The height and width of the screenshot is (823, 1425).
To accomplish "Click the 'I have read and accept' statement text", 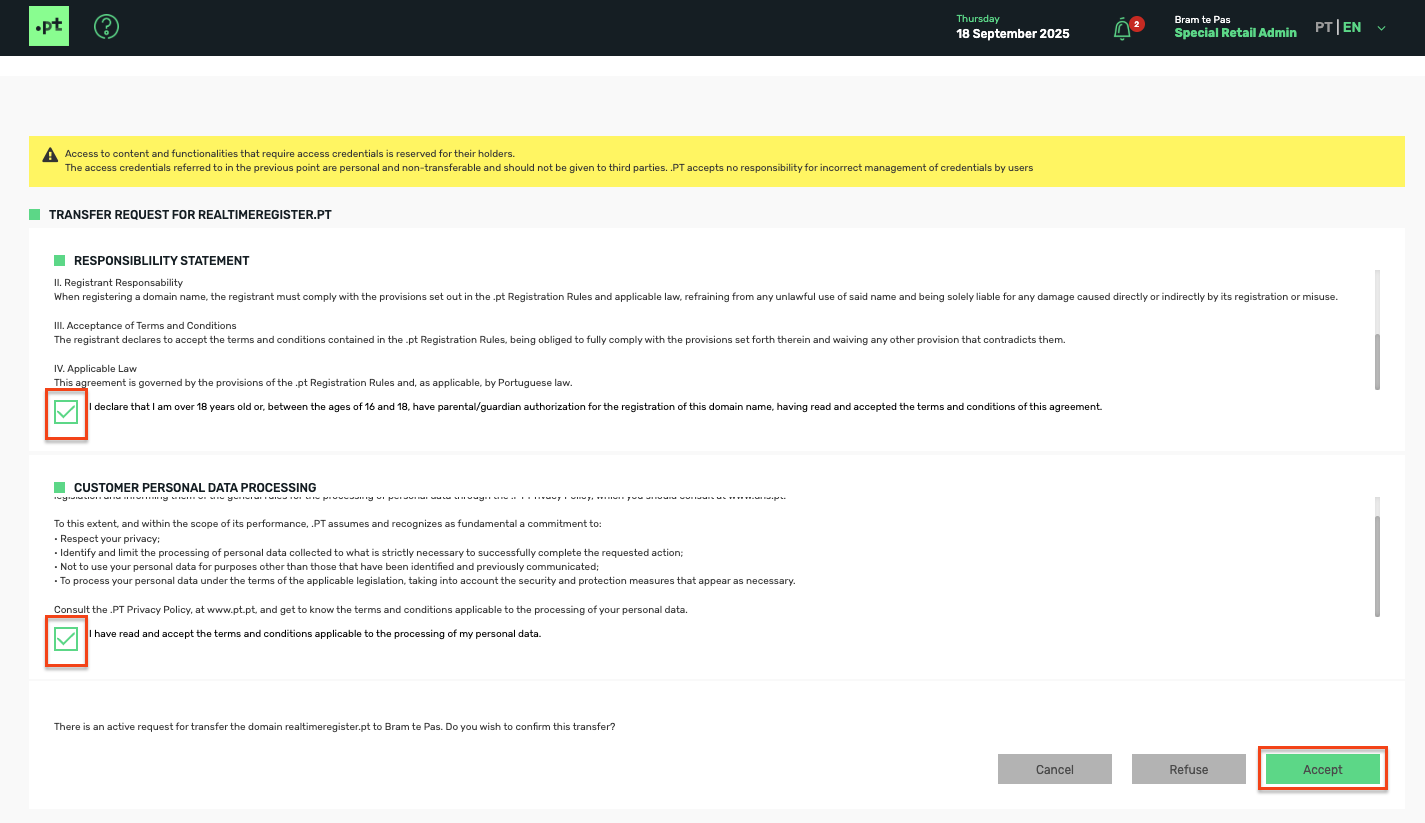I will 315,634.
